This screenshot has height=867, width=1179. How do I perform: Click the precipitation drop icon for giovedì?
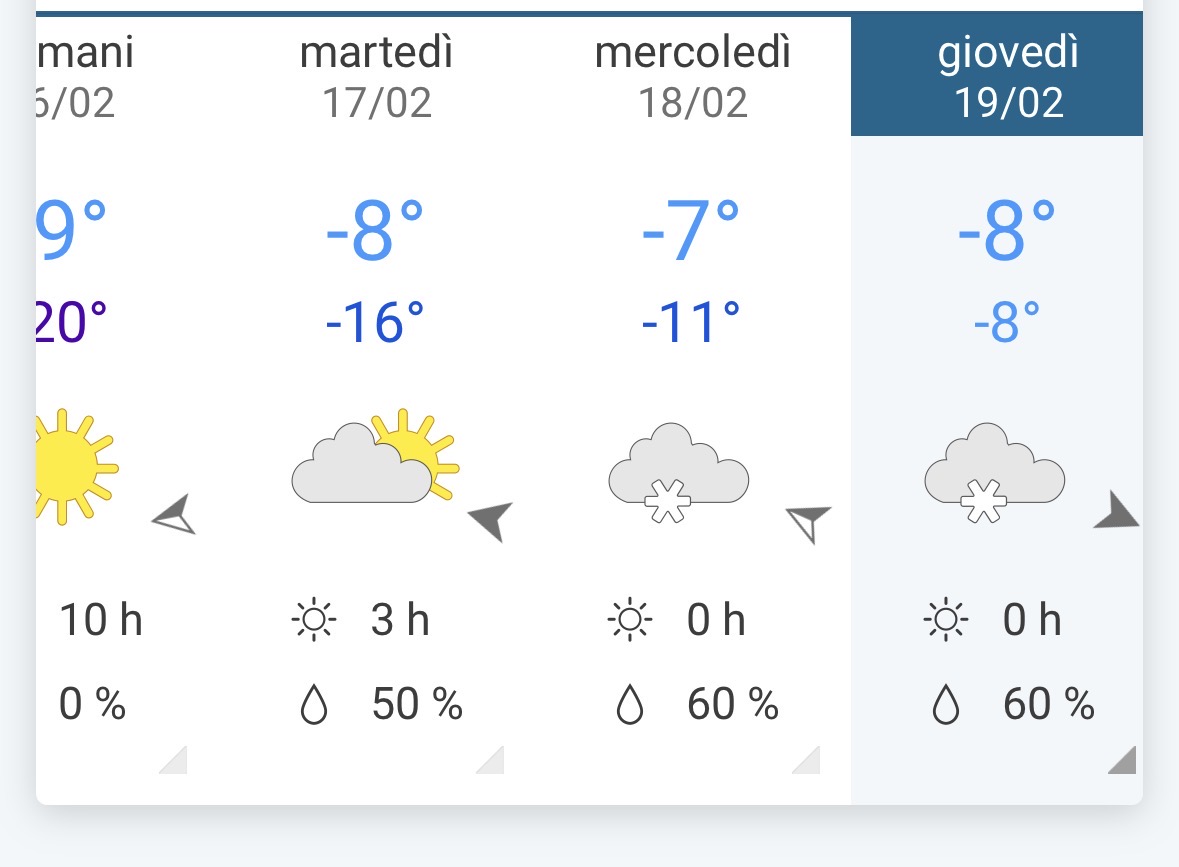945,706
